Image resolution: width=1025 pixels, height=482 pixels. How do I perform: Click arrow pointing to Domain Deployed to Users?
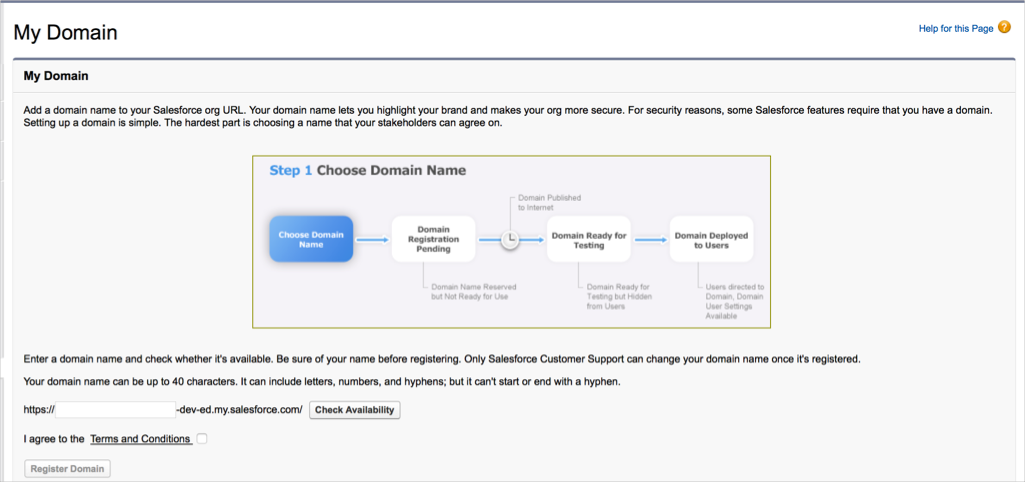pos(650,239)
